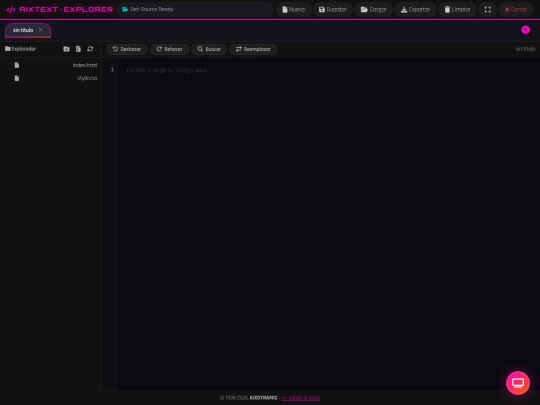Export the file with Exportar
The width and height of the screenshot is (540, 405).
pos(415,10)
